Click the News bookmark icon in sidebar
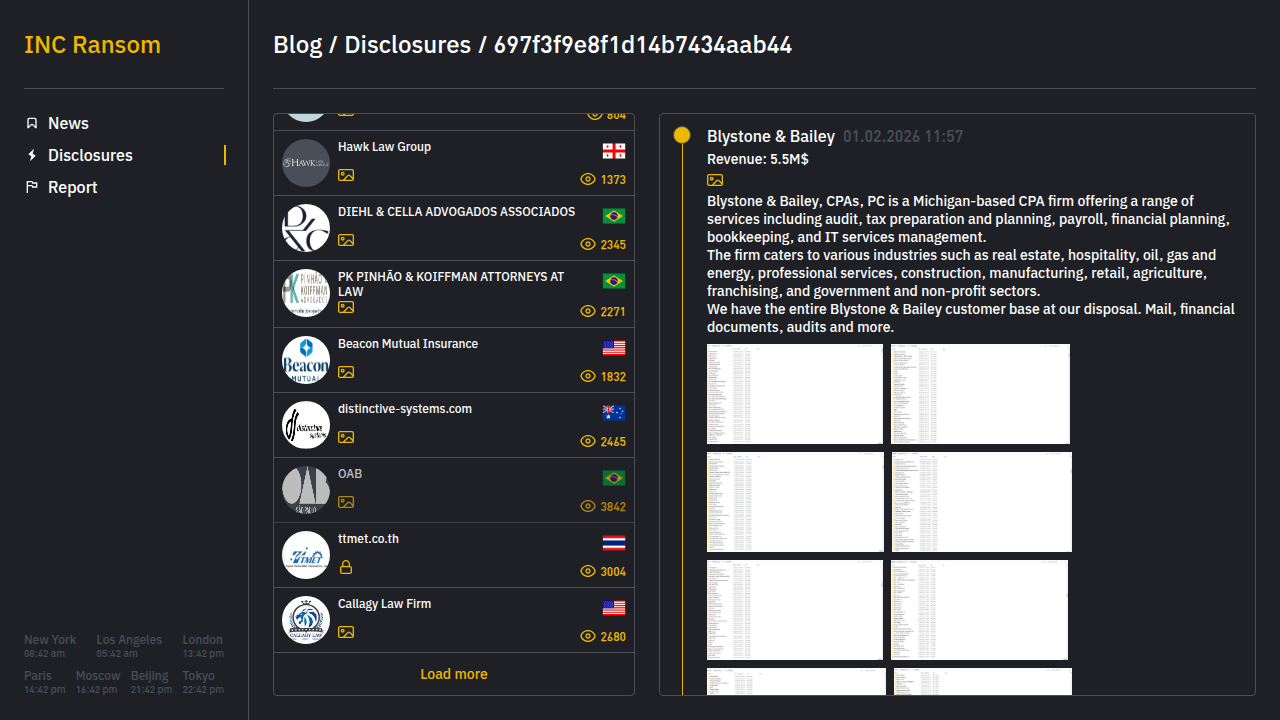Viewport: 1280px width, 720px height. (32, 123)
